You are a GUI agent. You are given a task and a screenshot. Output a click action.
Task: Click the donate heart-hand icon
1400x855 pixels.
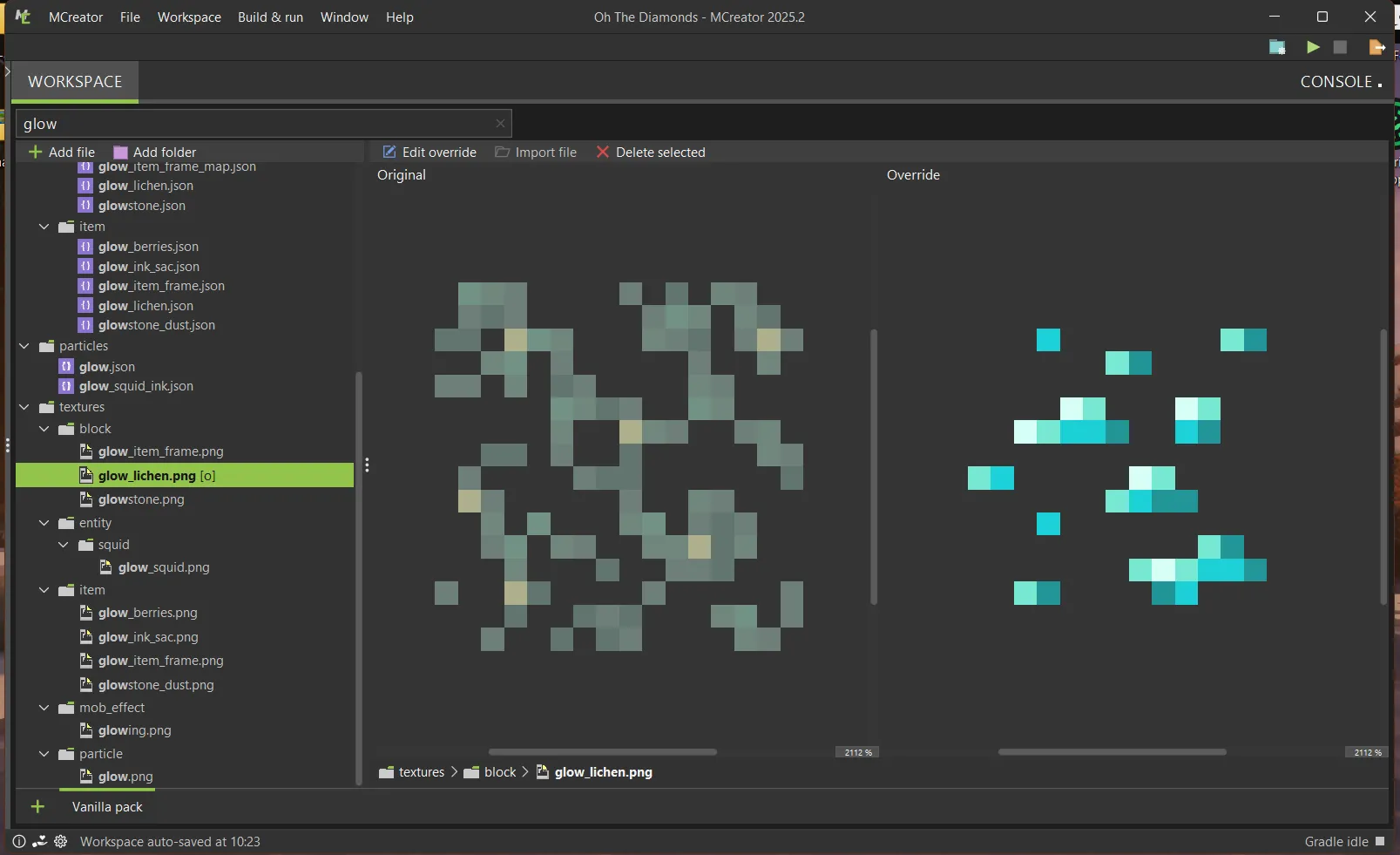tap(40, 841)
